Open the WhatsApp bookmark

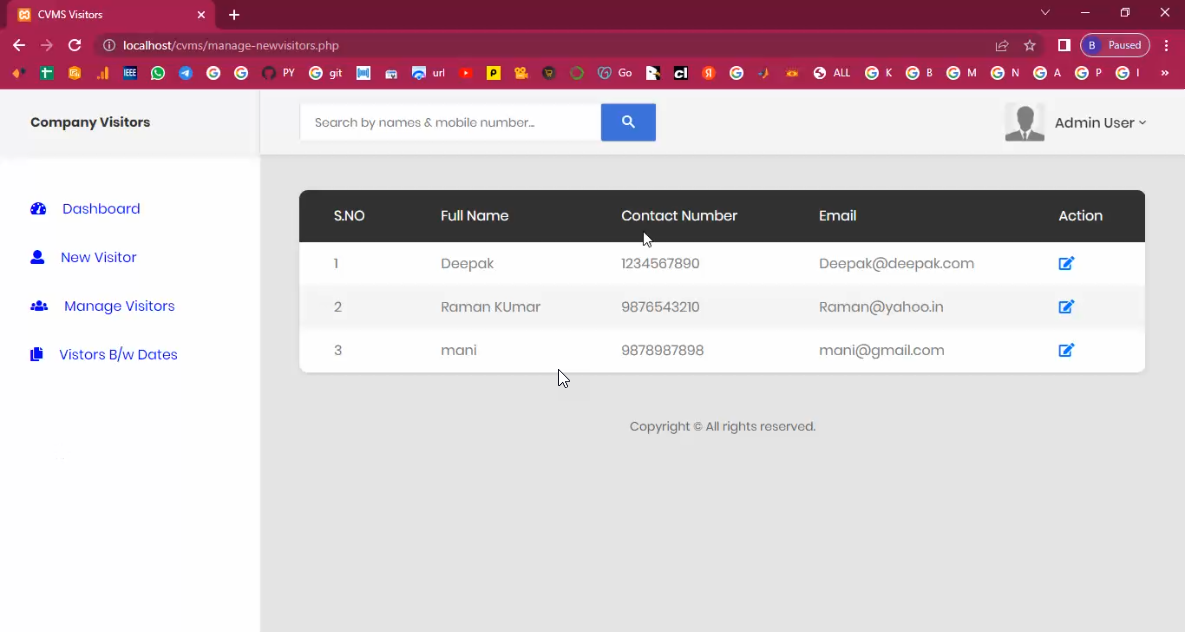(x=158, y=73)
